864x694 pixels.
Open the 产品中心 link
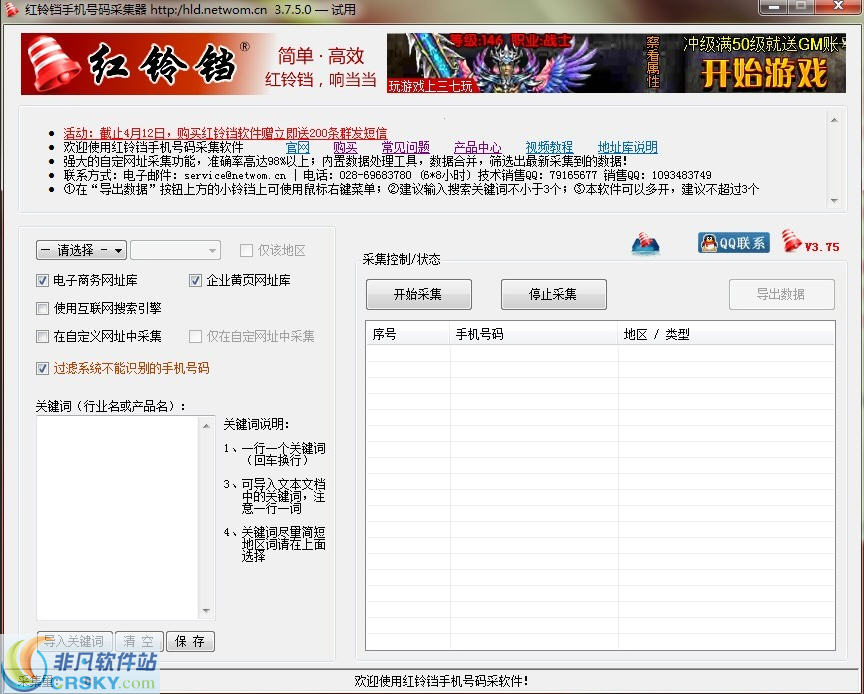point(477,147)
